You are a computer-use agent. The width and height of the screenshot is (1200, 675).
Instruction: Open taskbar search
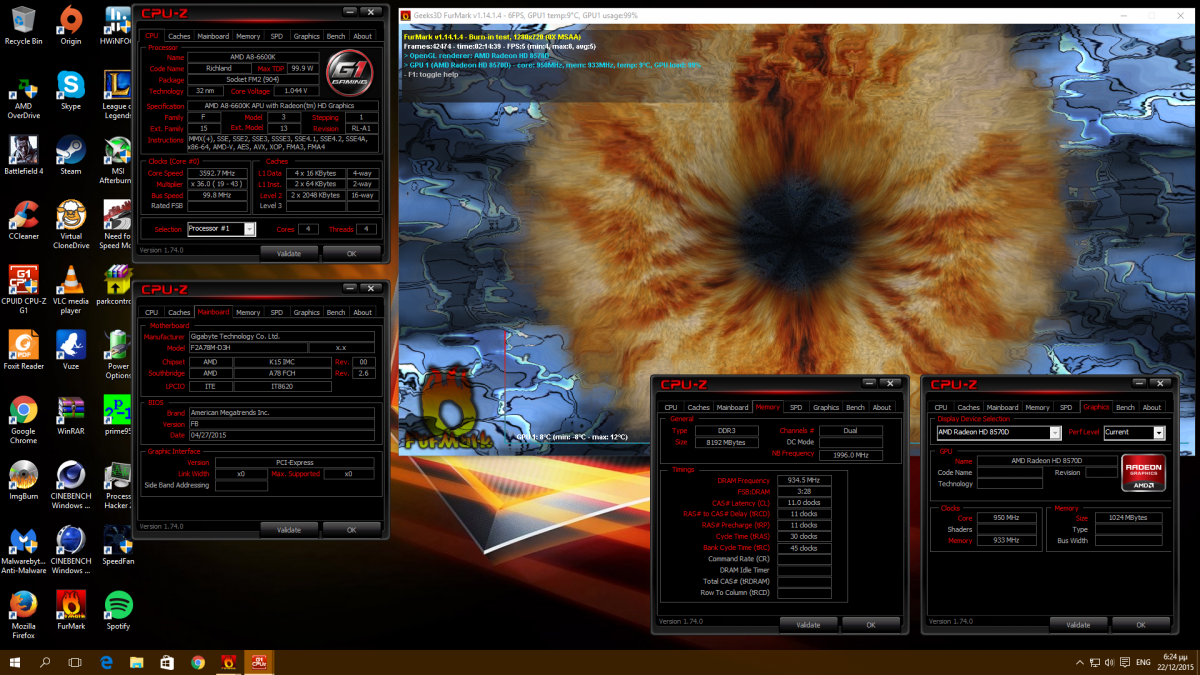coord(45,662)
